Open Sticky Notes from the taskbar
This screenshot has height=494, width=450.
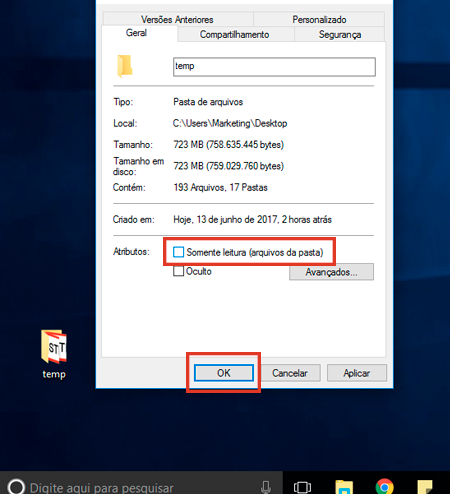[x=425, y=487]
